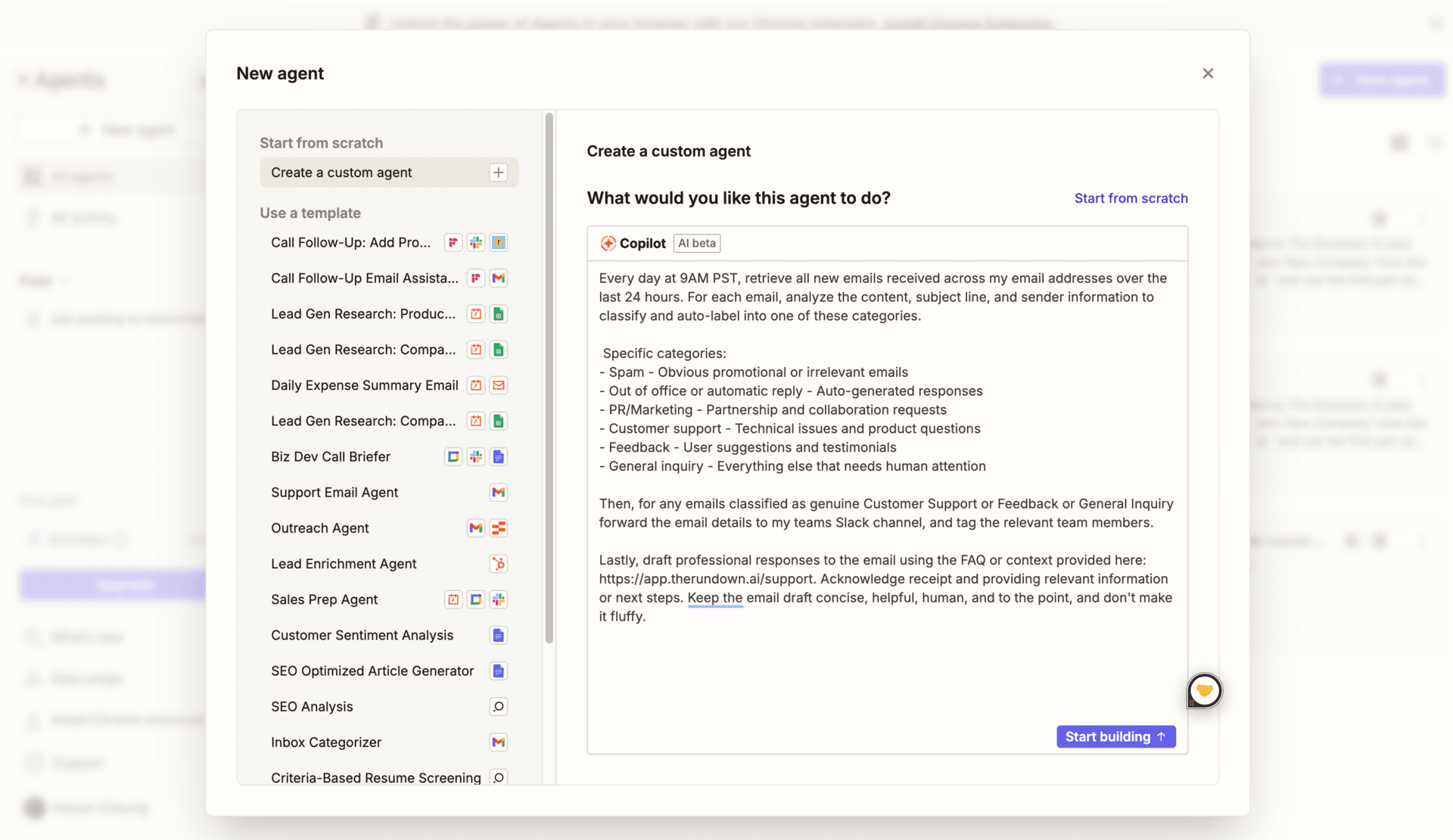
Task: Choose the Sales Prep Agent template
Action: (324, 599)
